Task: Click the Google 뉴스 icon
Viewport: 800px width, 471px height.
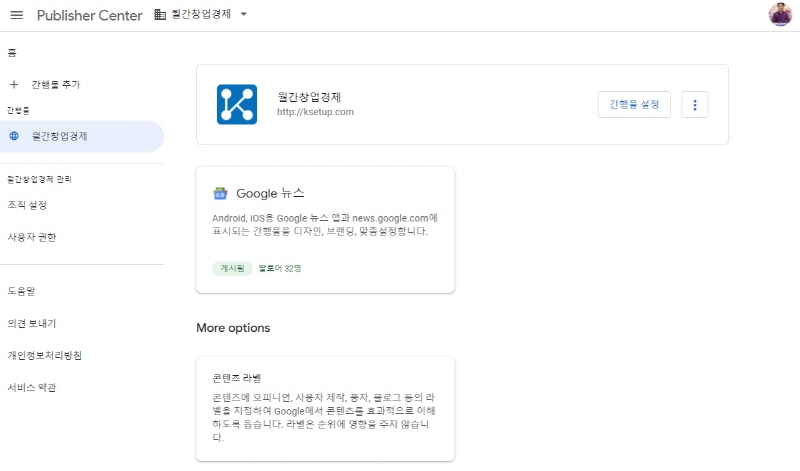Action: (220, 193)
